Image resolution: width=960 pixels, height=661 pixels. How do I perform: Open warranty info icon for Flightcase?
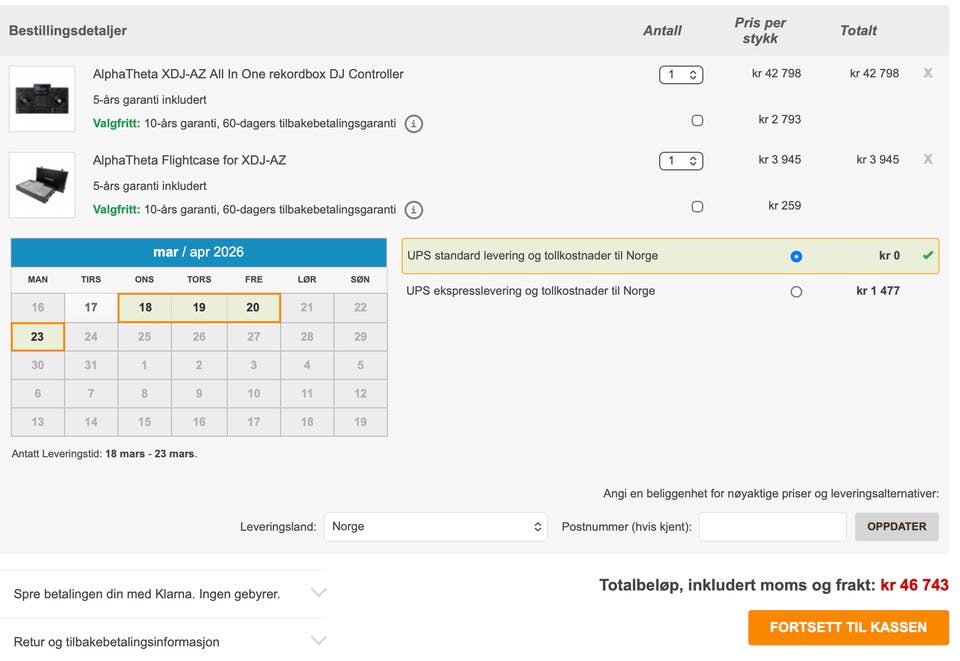coord(414,210)
